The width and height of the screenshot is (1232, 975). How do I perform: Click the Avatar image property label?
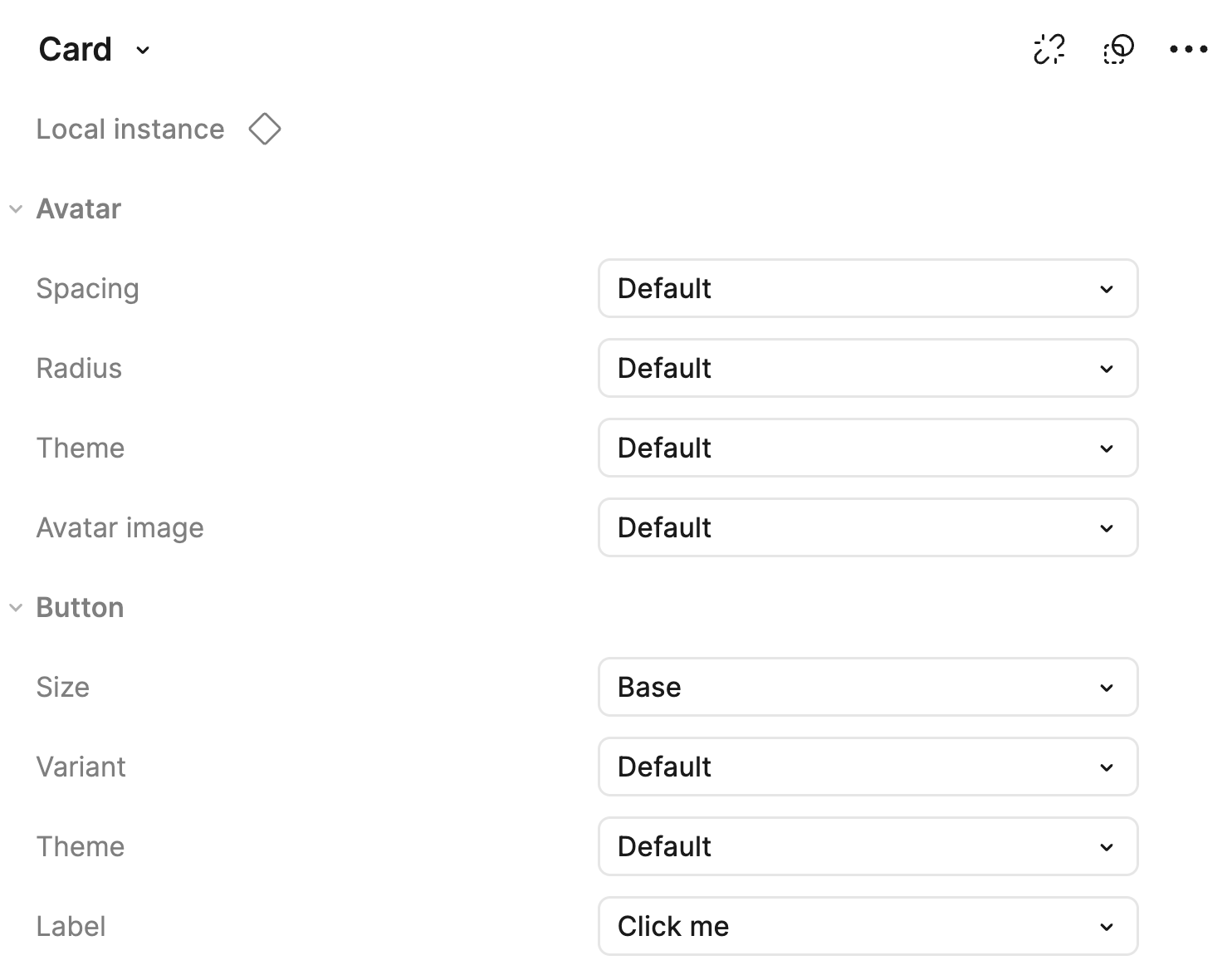coord(120,528)
